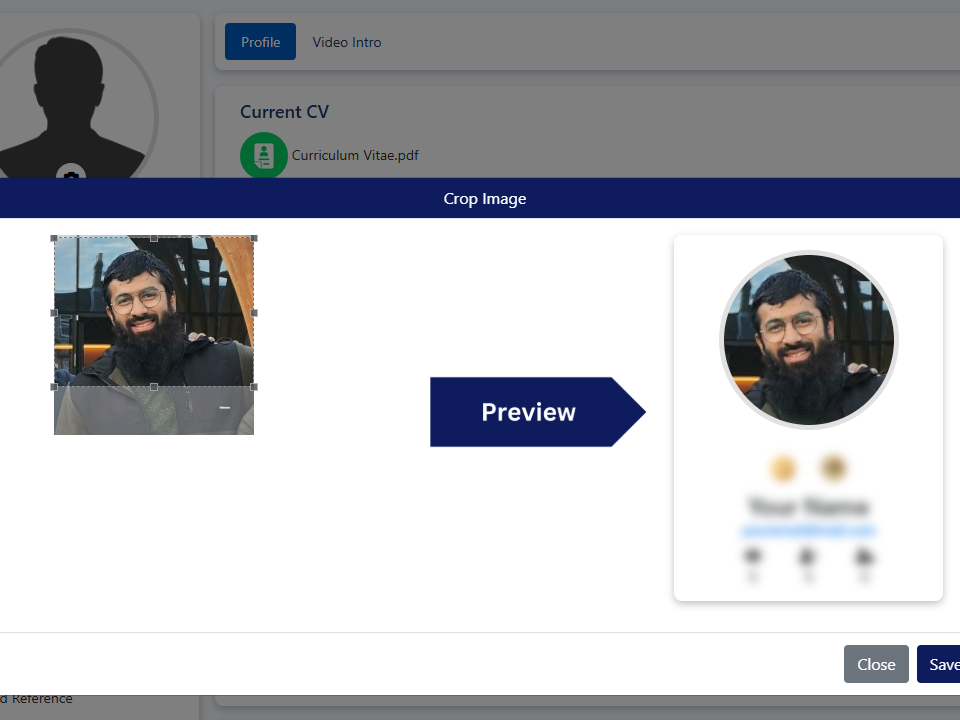Image resolution: width=960 pixels, height=720 pixels.
Task: Click the bottom-left crop corner handle
Action: click(x=54, y=386)
